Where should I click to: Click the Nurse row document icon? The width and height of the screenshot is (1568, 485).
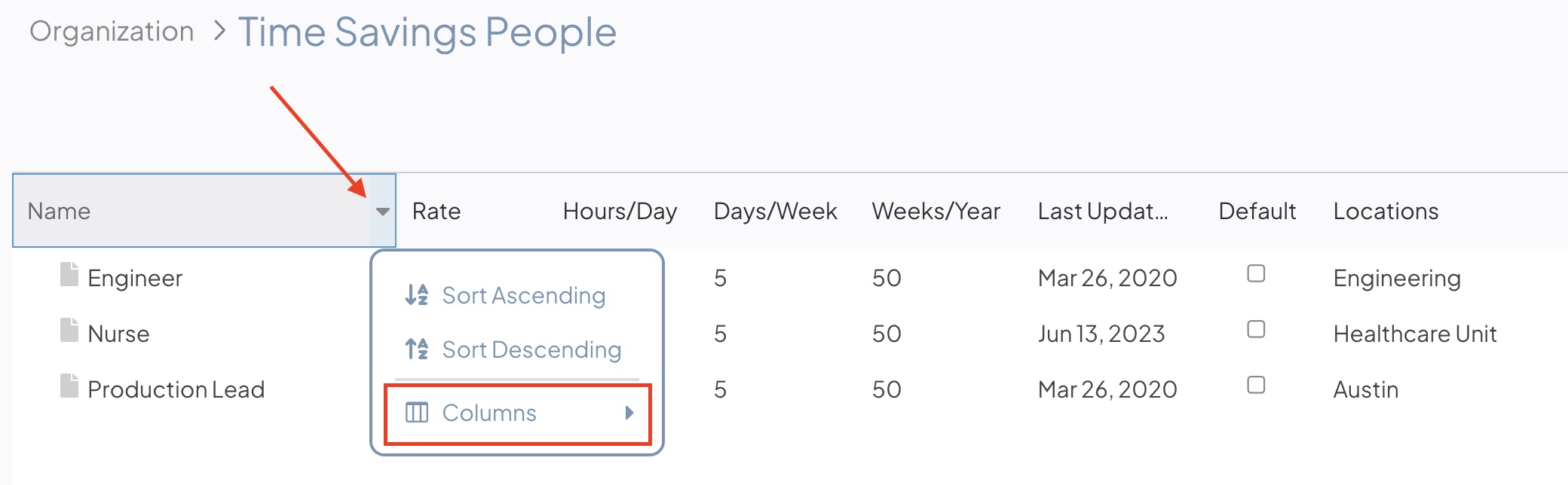tap(69, 330)
